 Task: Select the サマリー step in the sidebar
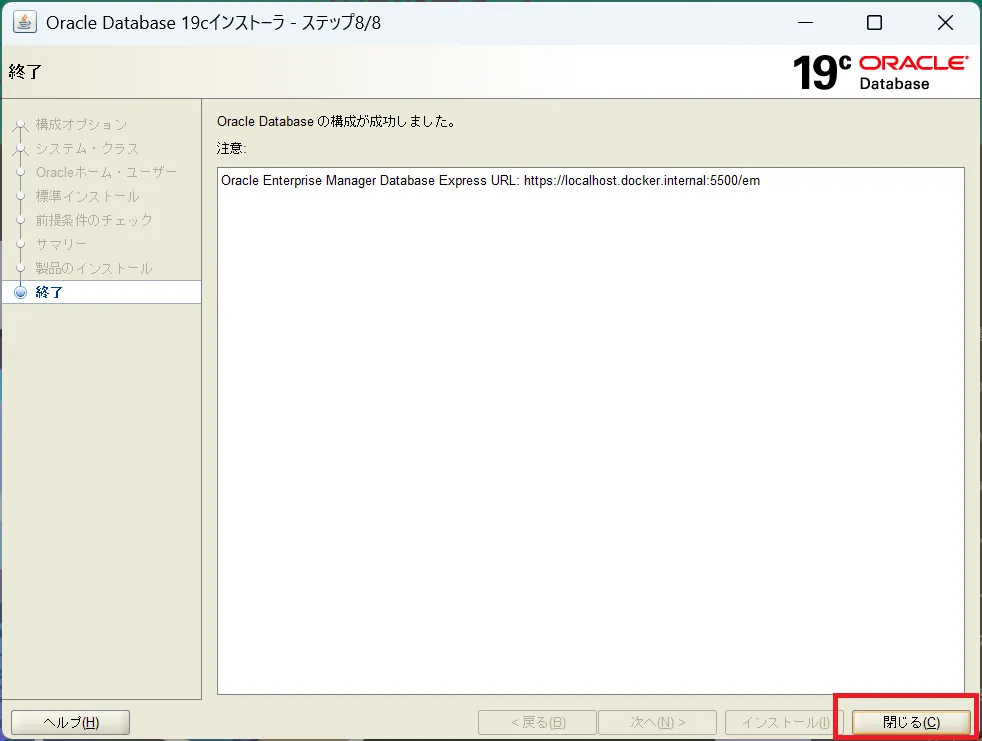coord(61,244)
